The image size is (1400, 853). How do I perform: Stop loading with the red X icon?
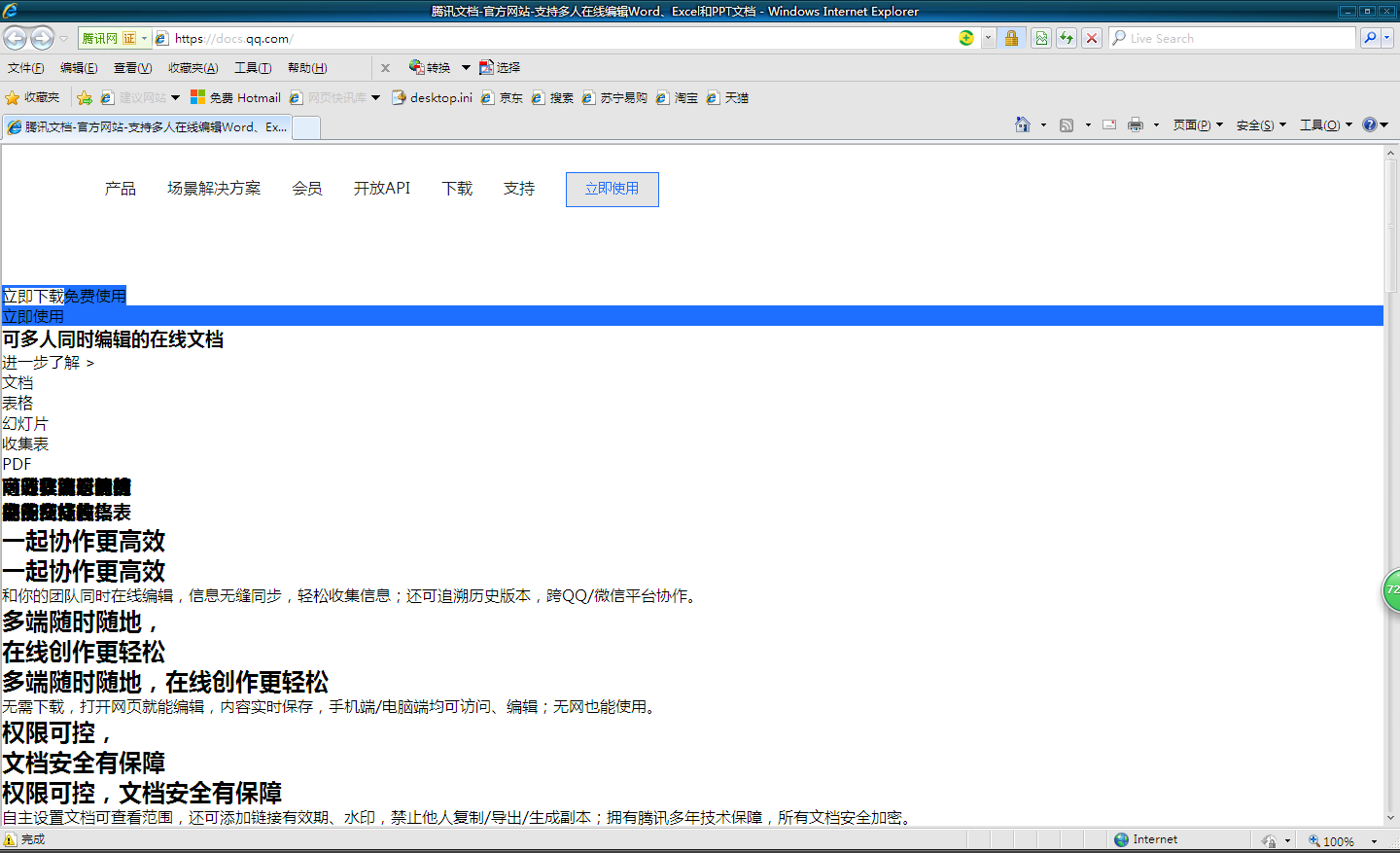tap(1092, 38)
